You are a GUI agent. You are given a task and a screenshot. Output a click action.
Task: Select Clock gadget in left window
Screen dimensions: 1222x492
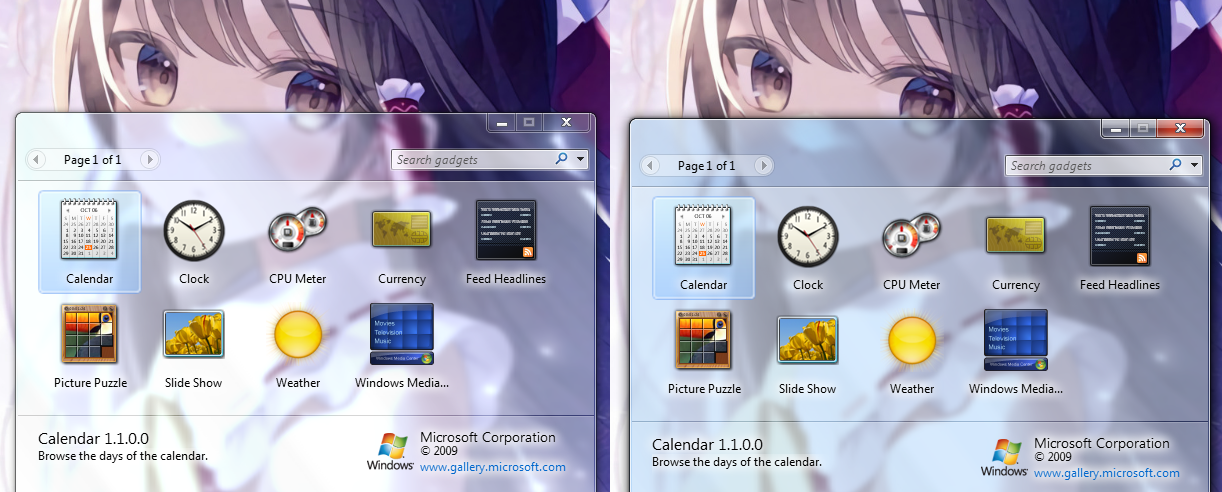(x=194, y=242)
